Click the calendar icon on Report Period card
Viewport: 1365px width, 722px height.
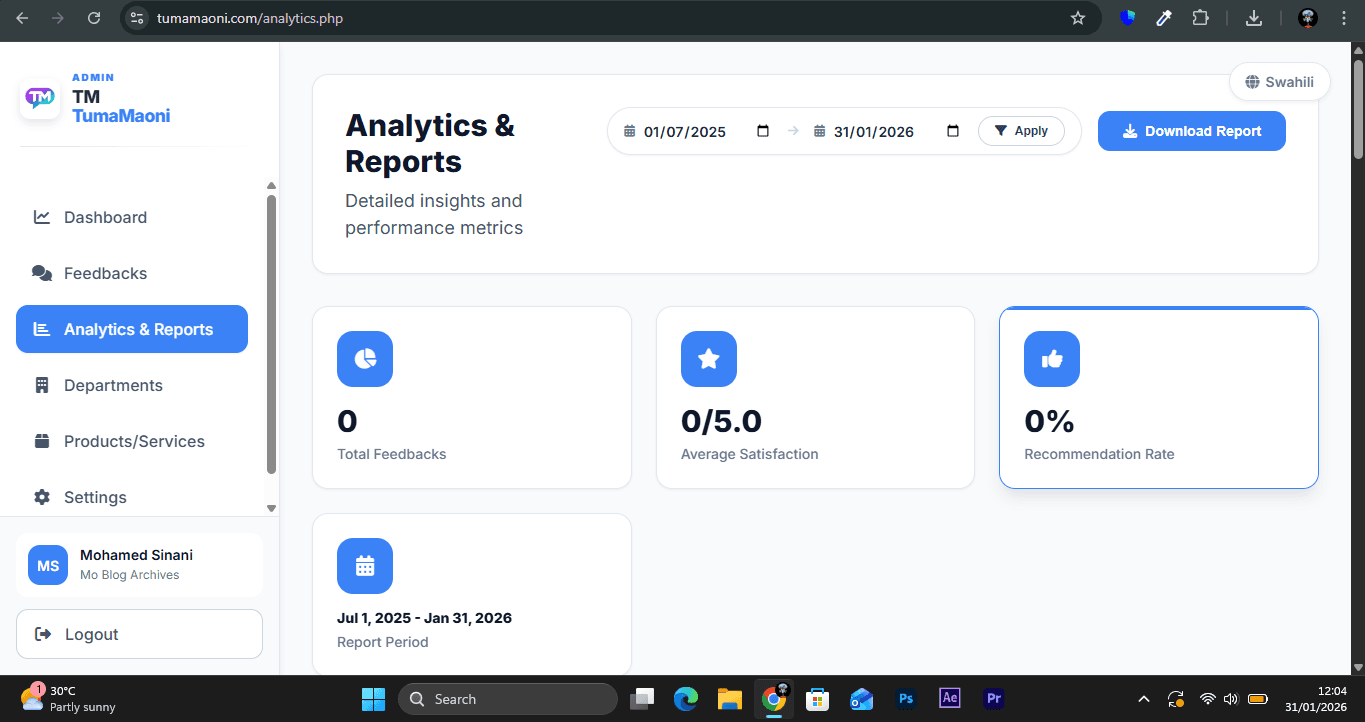364,565
